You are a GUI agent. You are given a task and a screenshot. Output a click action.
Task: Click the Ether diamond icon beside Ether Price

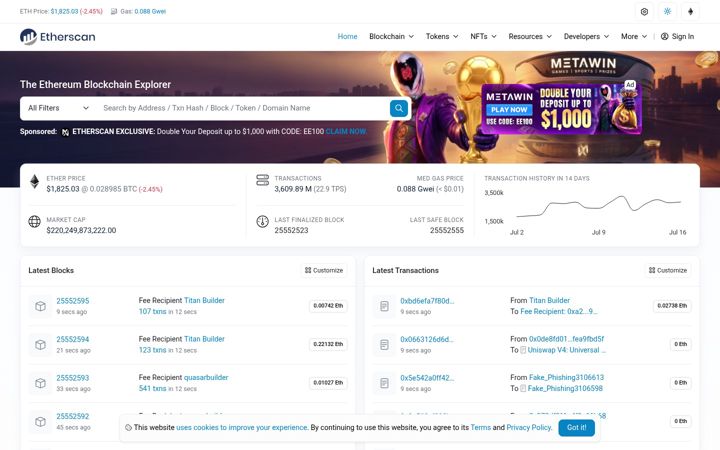pos(34,182)
